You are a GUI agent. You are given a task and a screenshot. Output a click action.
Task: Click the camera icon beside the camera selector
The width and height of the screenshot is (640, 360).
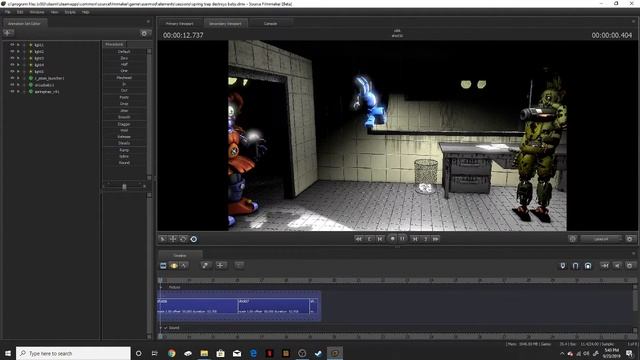click(x=572, y=239)
